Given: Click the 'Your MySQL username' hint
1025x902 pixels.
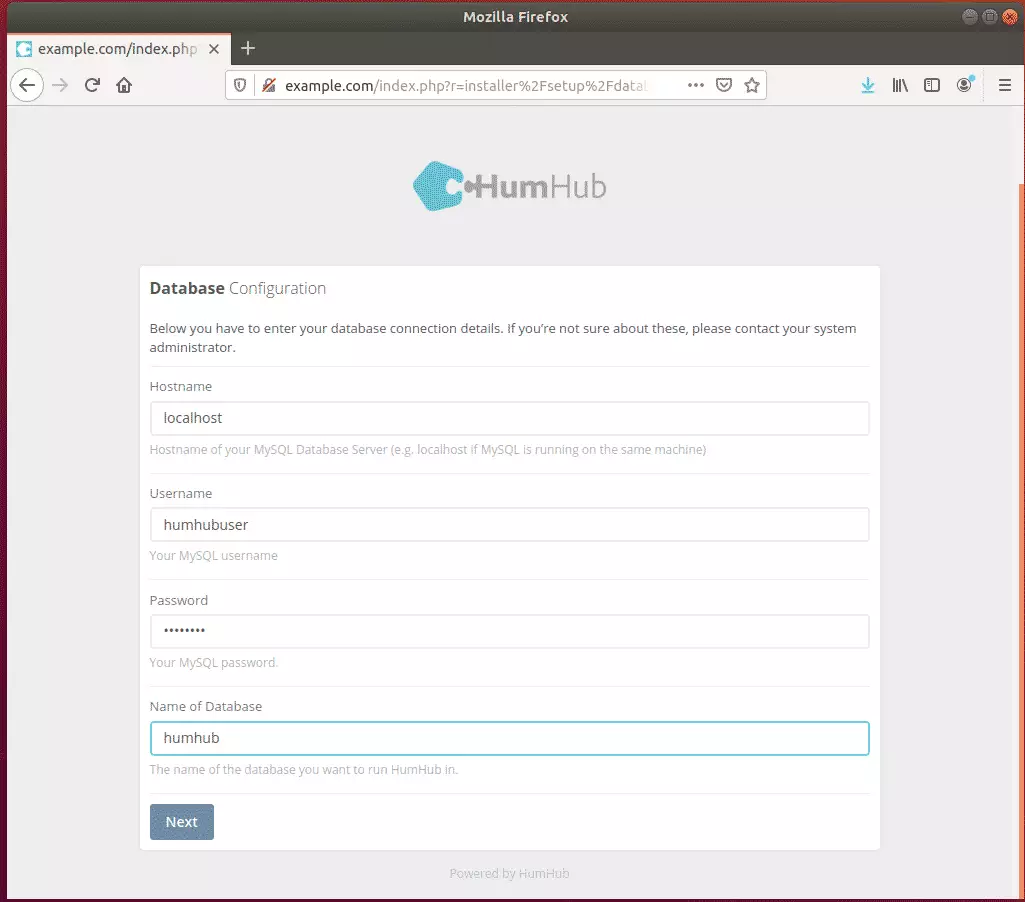Looking at the screenshot, I should 214,556.
